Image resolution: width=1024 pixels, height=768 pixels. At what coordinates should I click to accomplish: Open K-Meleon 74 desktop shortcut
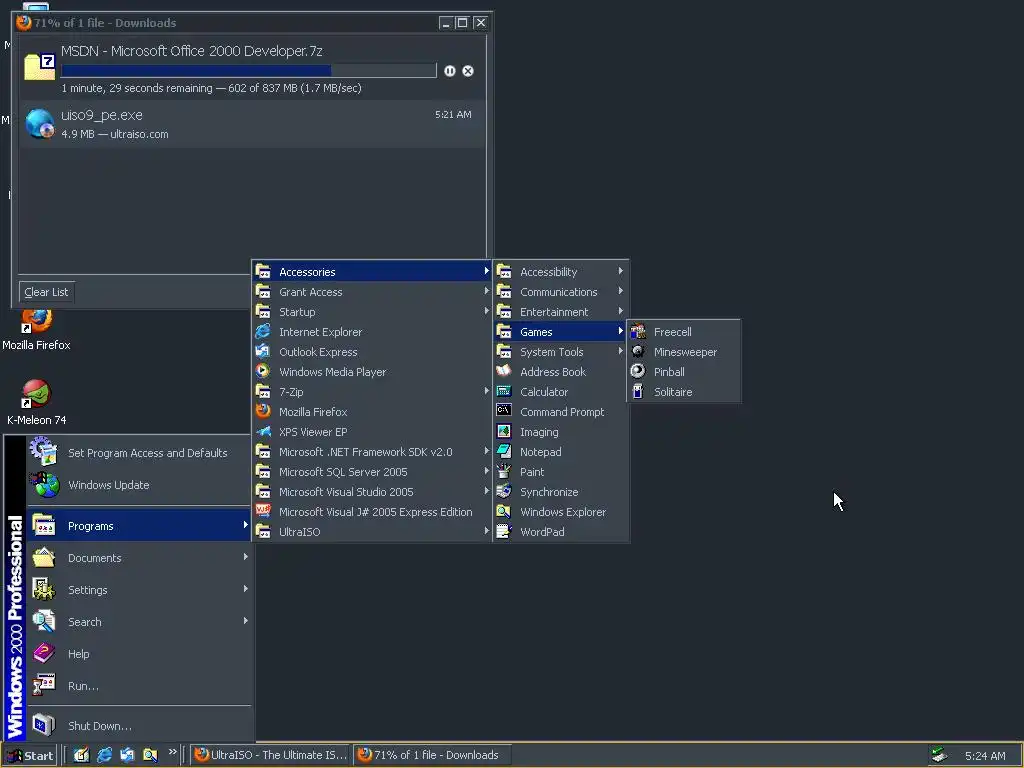[x=36, y=403]
